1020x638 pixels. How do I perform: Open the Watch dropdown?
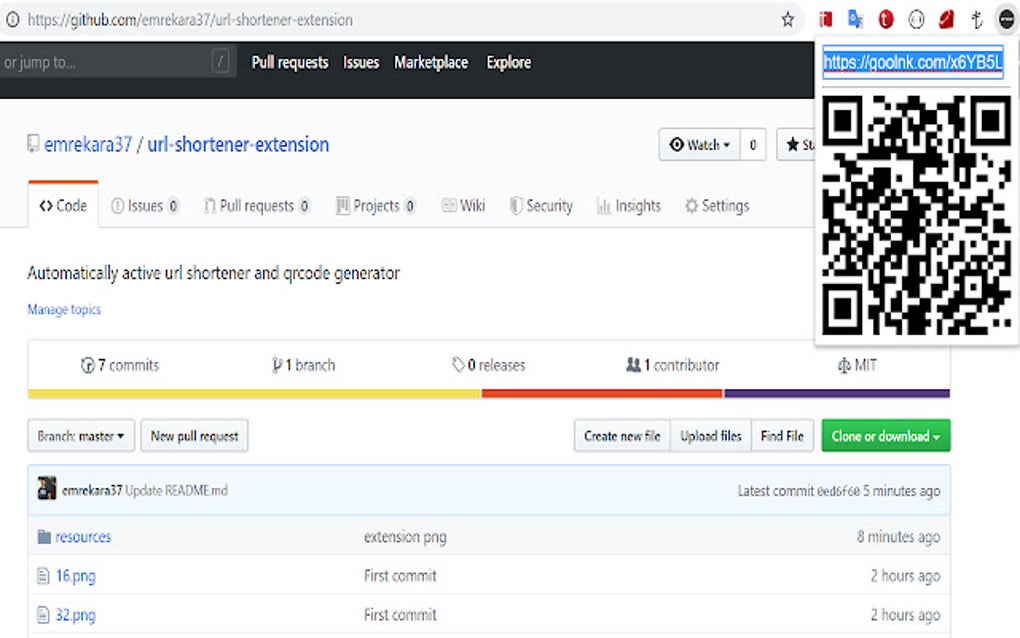click(x=699, y=144)
